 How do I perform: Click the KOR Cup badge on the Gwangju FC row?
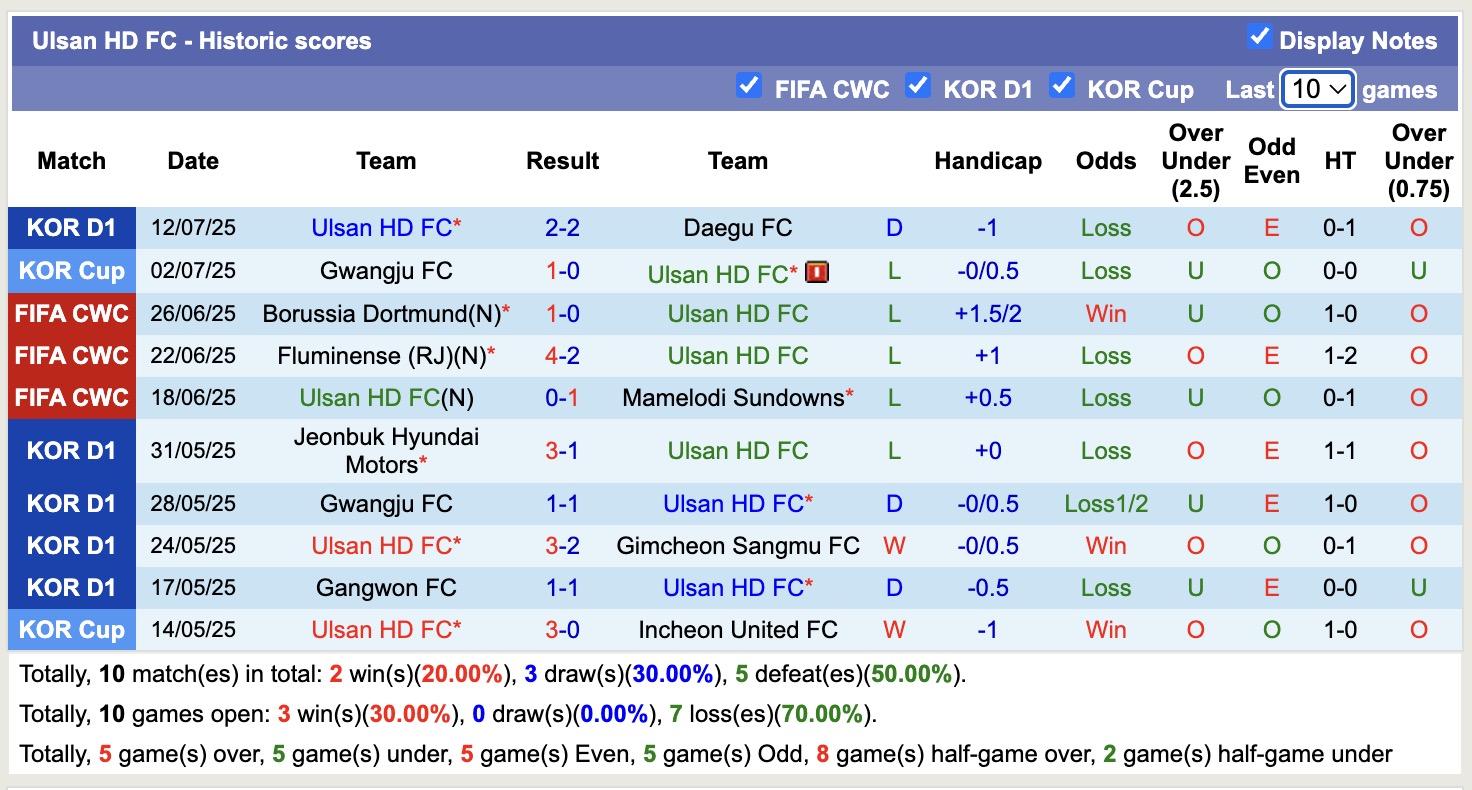tap(71, 270)
